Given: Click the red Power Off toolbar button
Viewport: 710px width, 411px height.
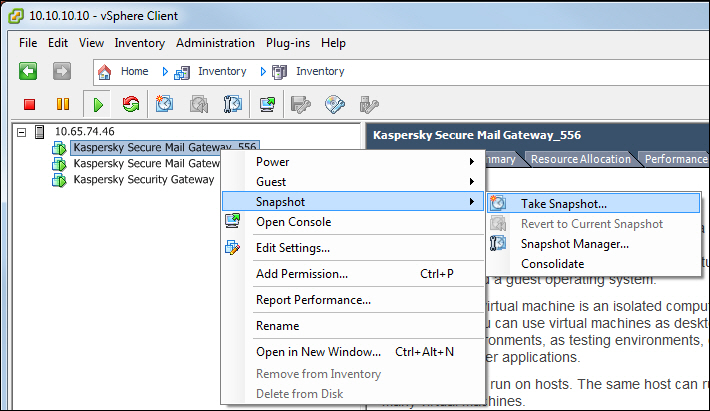Looking at the screenshot, I should coord(30,103).
